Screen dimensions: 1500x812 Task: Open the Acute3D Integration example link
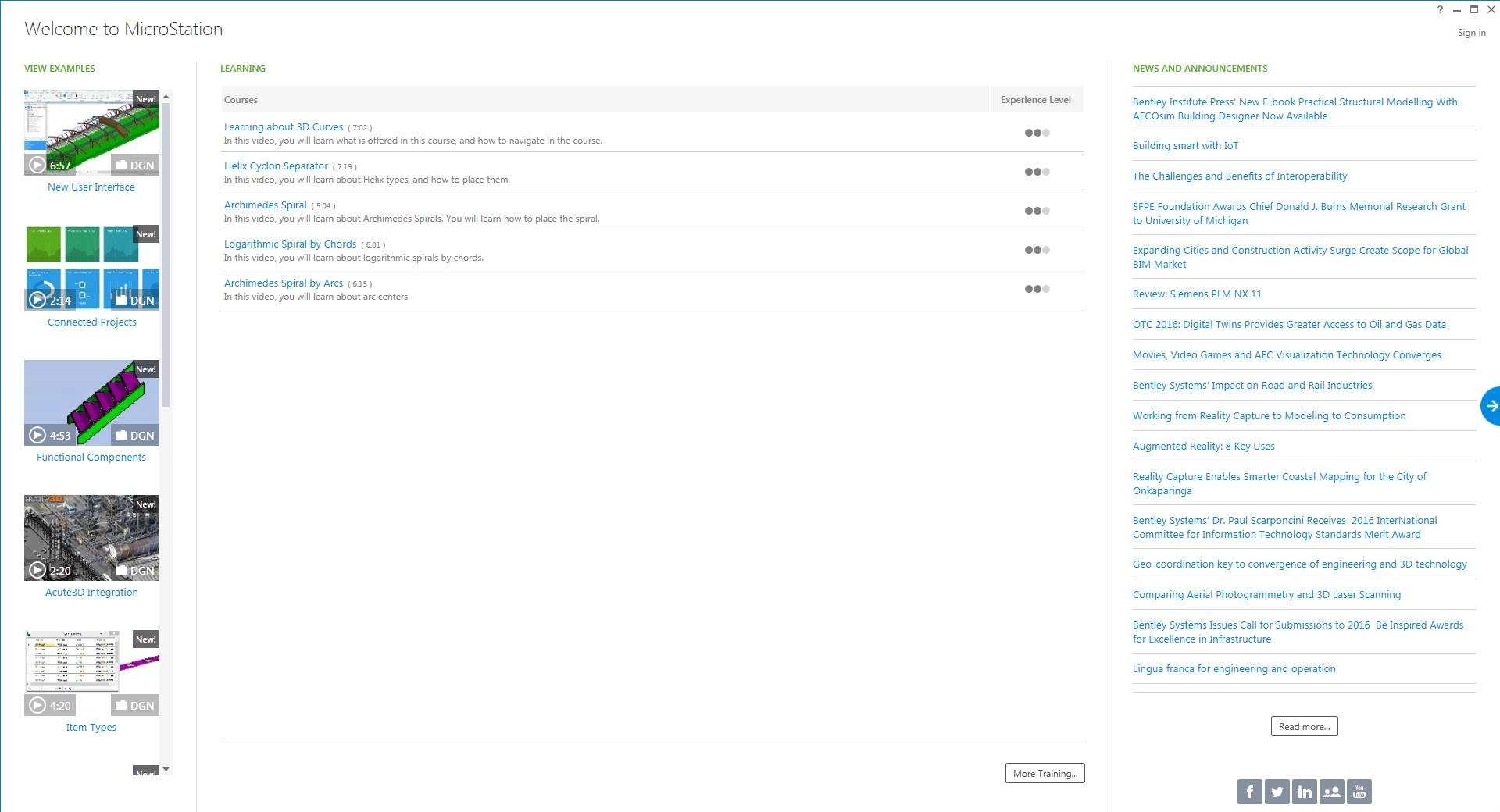[x=91, y=592]
